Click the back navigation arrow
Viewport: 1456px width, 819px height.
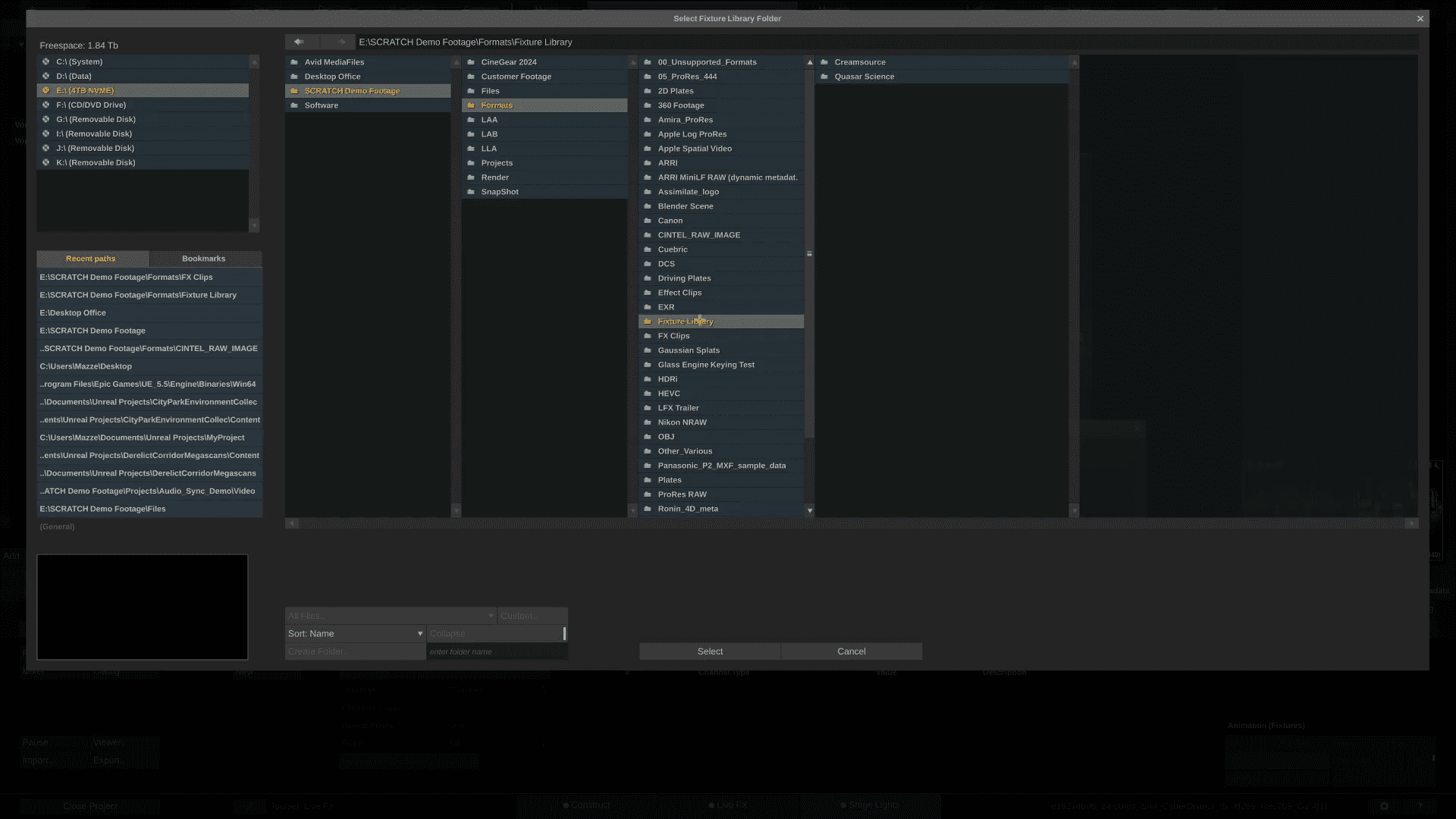coord(300,42)
